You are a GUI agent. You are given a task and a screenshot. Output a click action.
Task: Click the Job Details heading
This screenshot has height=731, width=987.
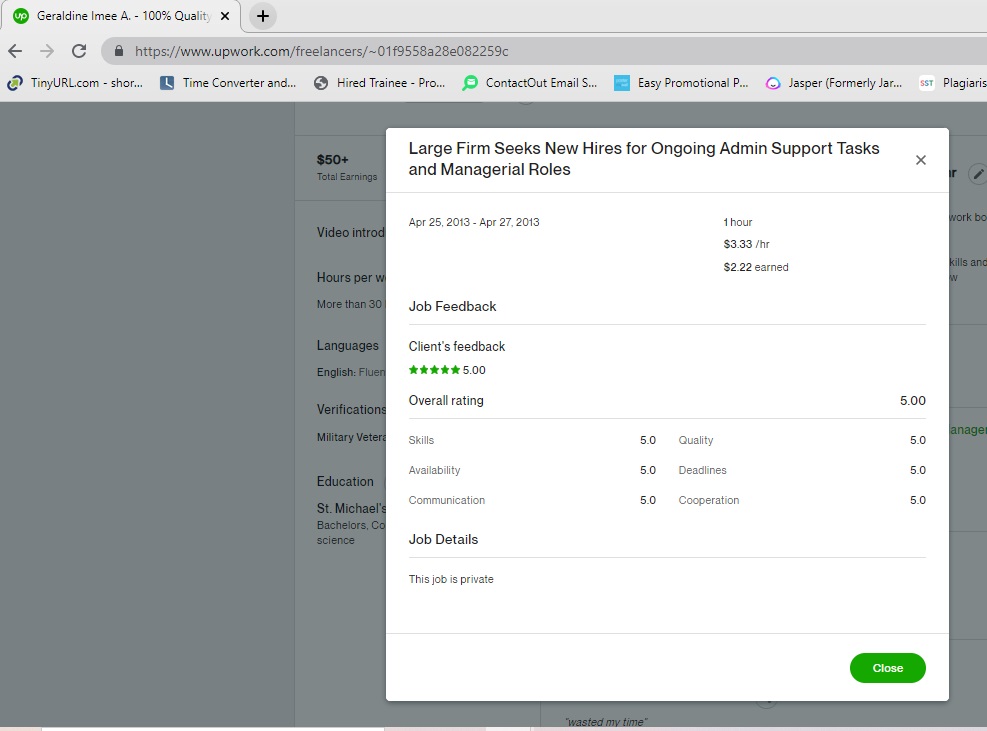click(x=443, y=540)
